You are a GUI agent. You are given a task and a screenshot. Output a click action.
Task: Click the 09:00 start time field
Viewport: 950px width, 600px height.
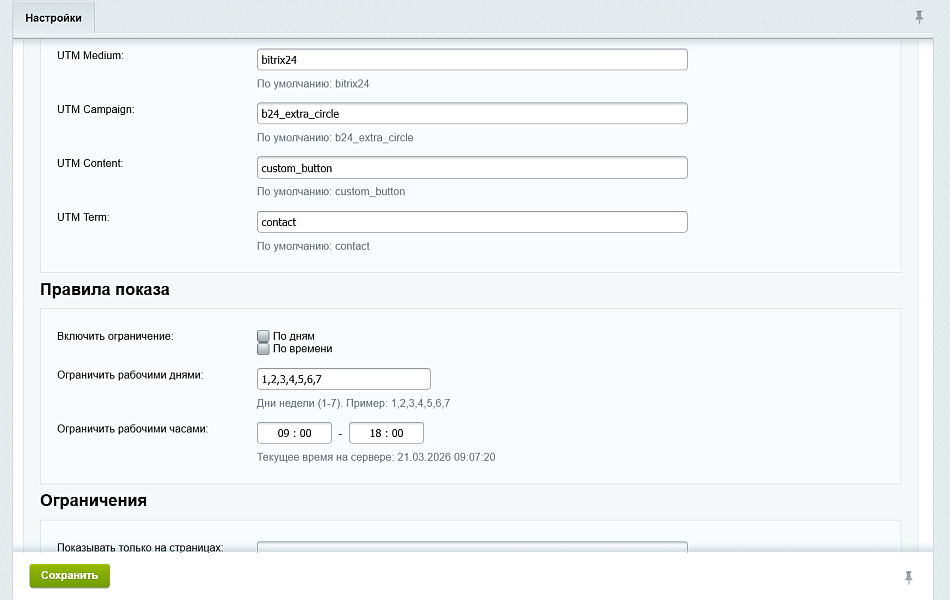point(294,433)
